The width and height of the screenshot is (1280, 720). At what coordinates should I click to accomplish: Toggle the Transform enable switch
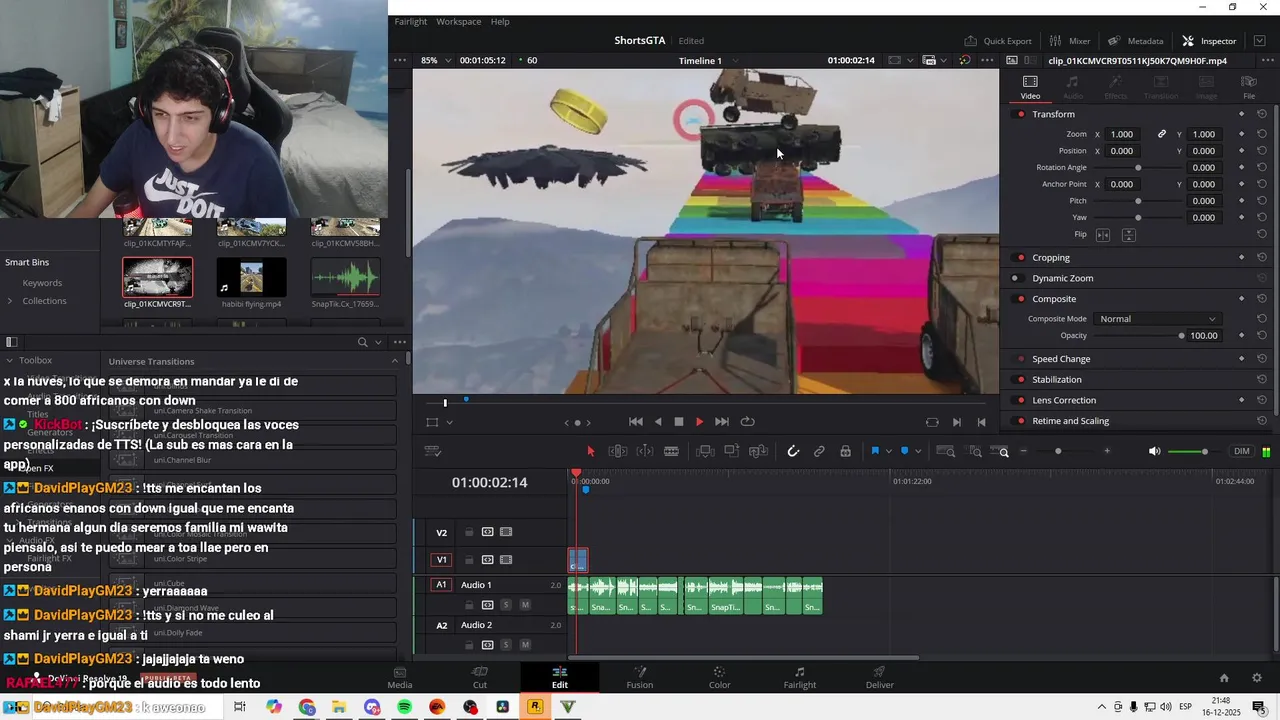[x=1020, y=114]
